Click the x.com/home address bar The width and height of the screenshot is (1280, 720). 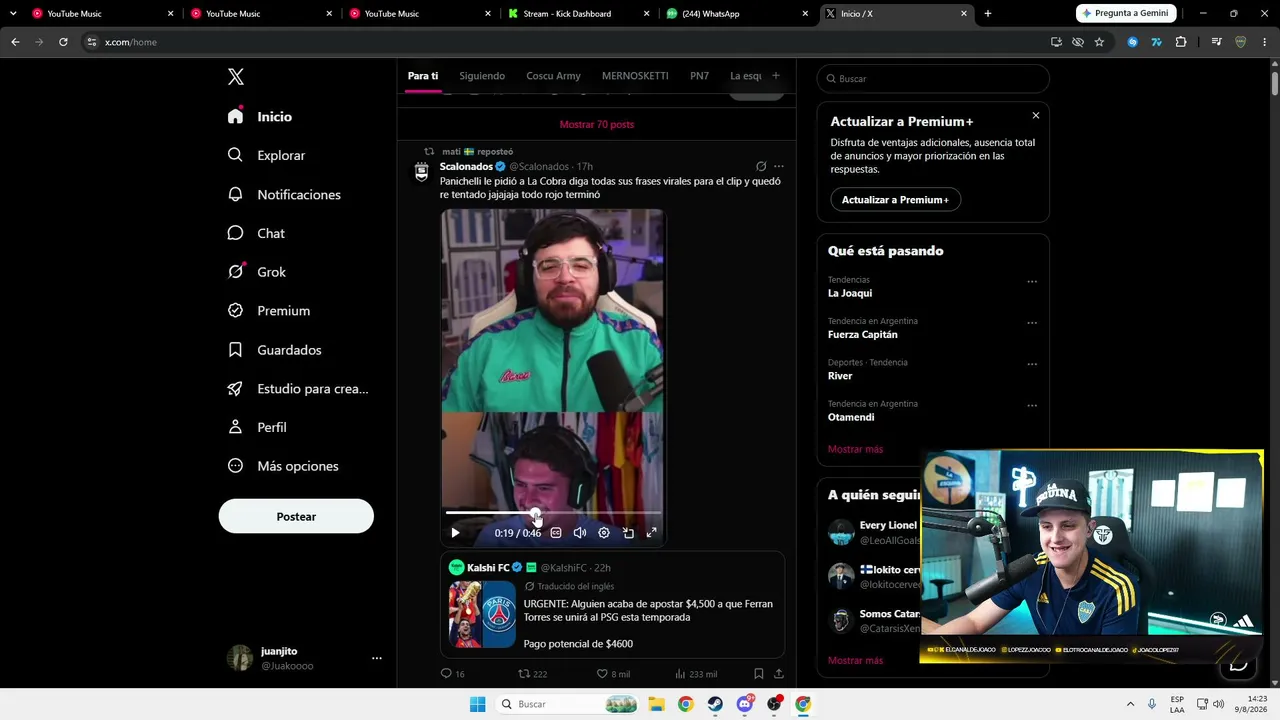click(x=565, y=42)
